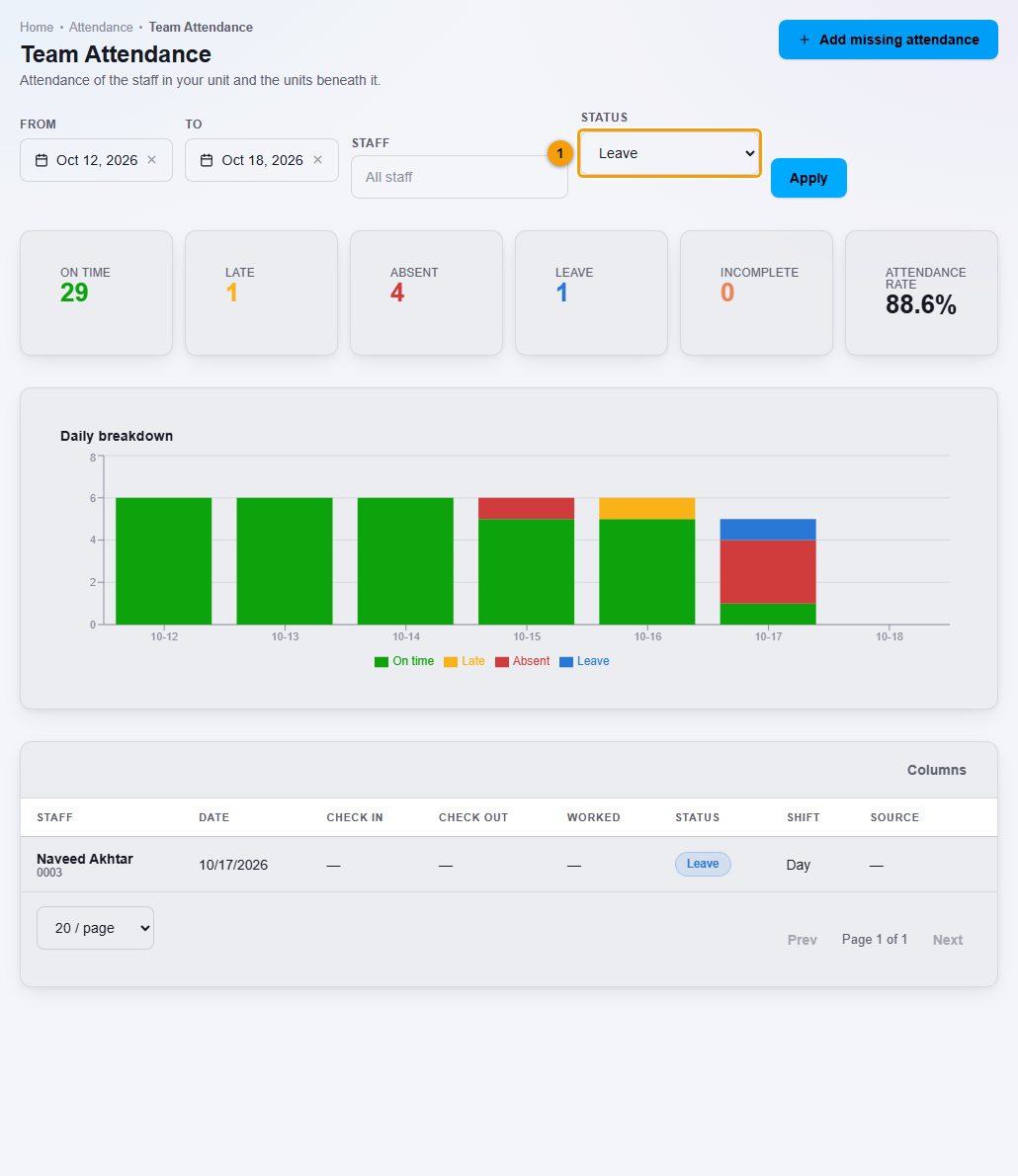Click the blue Leave segment on 10-17 bar
Image resolution: width=1018 pixels, height=1176 pixels.
pyautogui.click(x=768, y=530)
